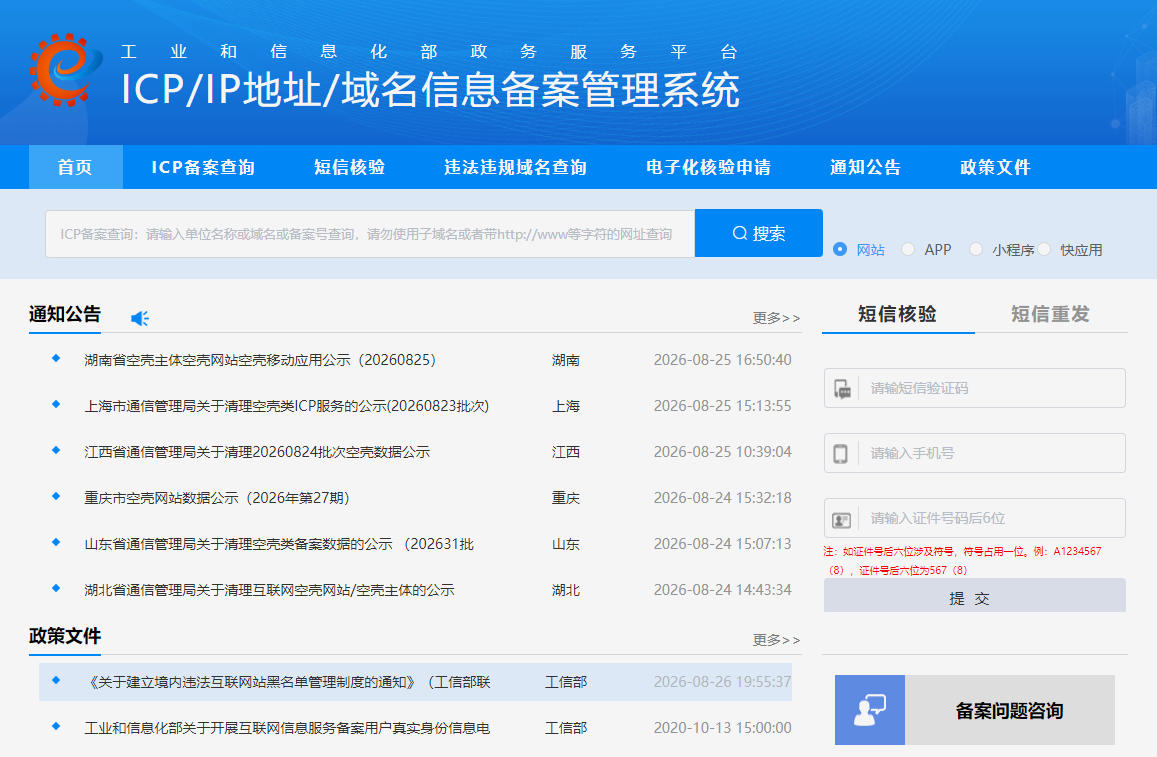This screenshot has height=757, width=1157.
Task: Open 电子化核验申请 in the navigation bar
Action: click(x=708, y=167)
